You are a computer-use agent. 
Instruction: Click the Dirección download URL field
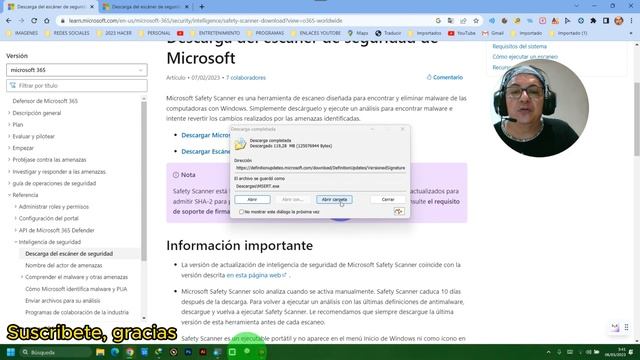320,168
